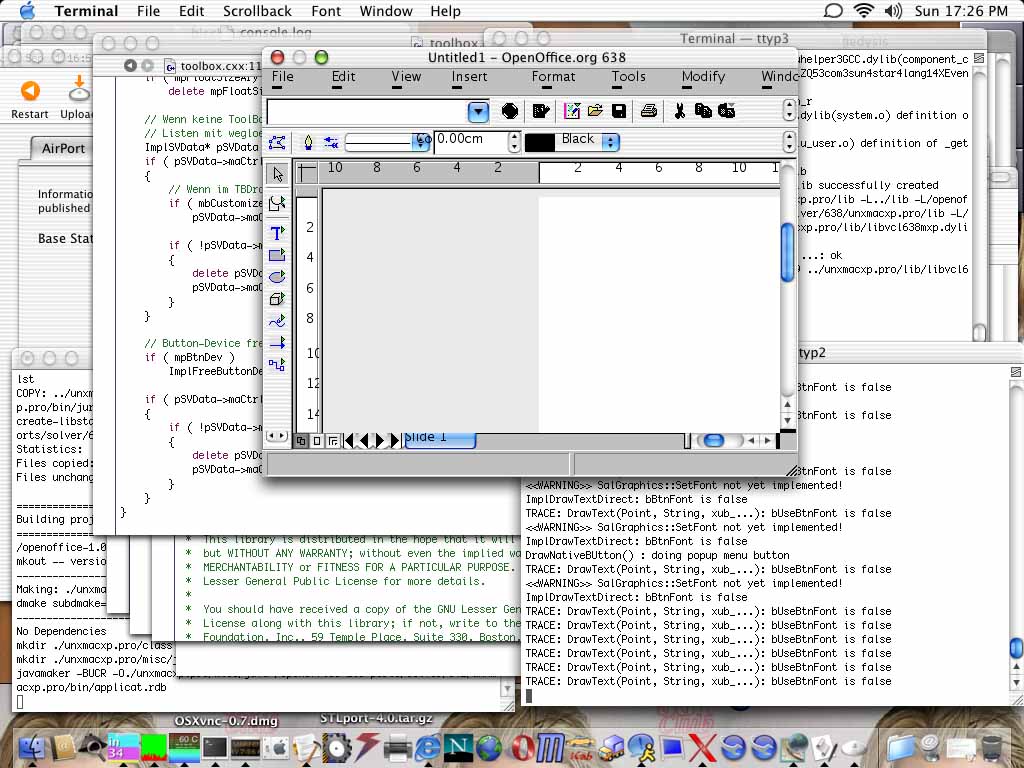
Task: Select the arrow Selection tool
Action: [x=278, y=174]
